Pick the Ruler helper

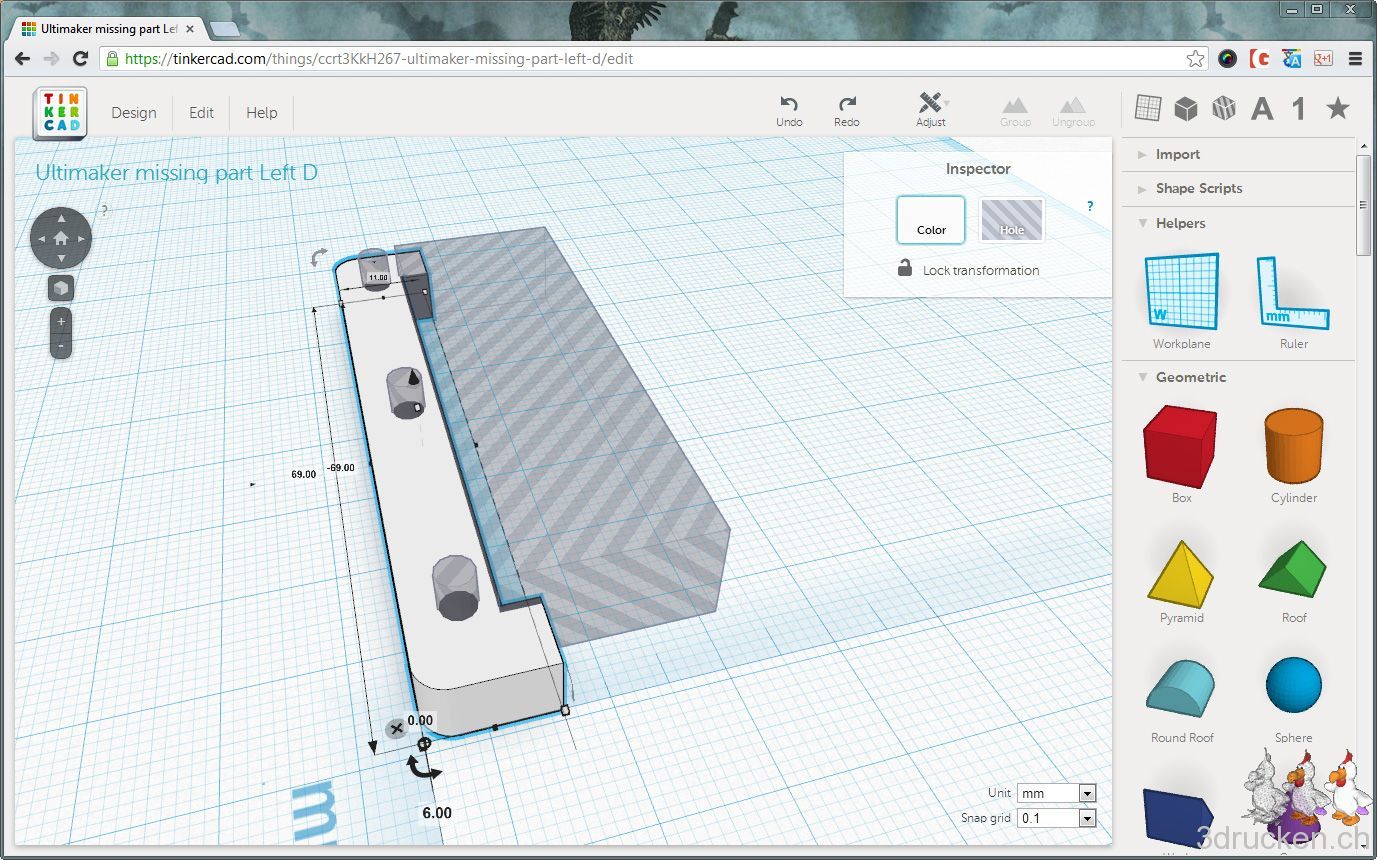(1294, 300)
